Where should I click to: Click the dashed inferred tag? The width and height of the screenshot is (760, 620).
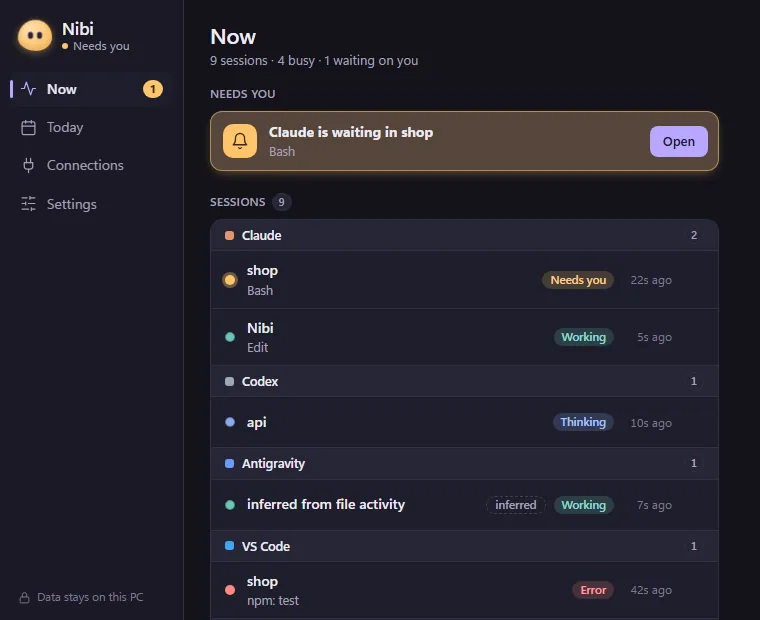[x=516, y=505]
